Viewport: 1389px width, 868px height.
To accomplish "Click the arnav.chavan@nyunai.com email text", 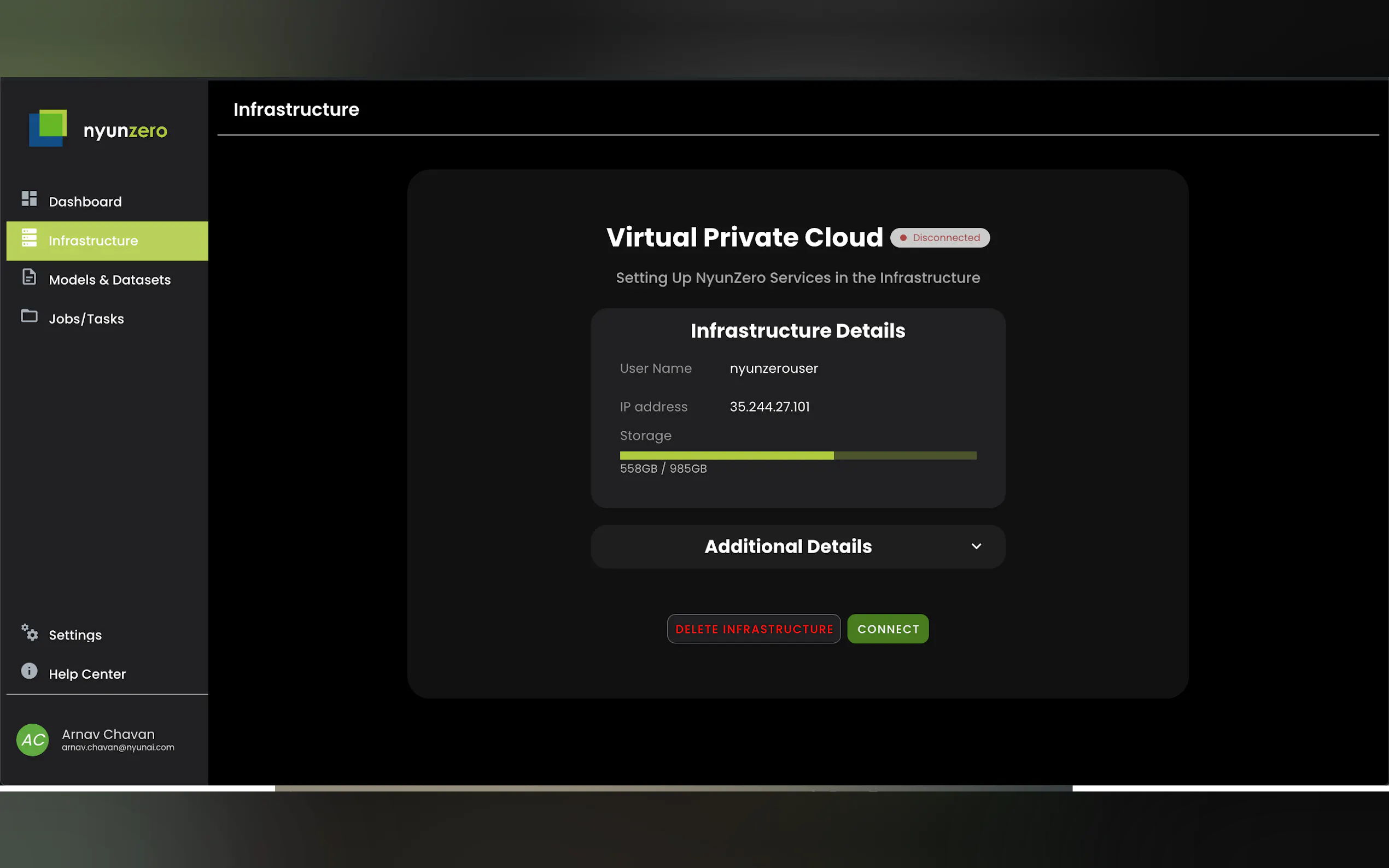I will [x=118, y=747].
